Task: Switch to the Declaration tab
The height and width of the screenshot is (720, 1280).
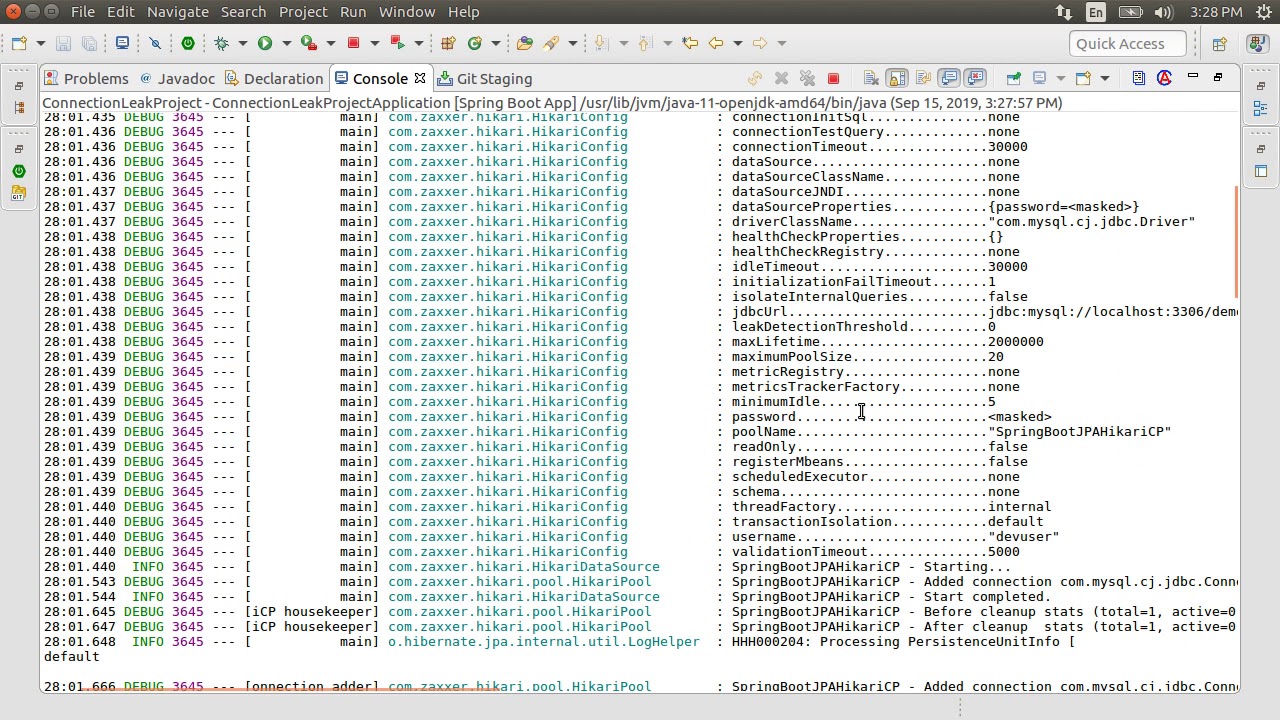Action: coord(274,78)
